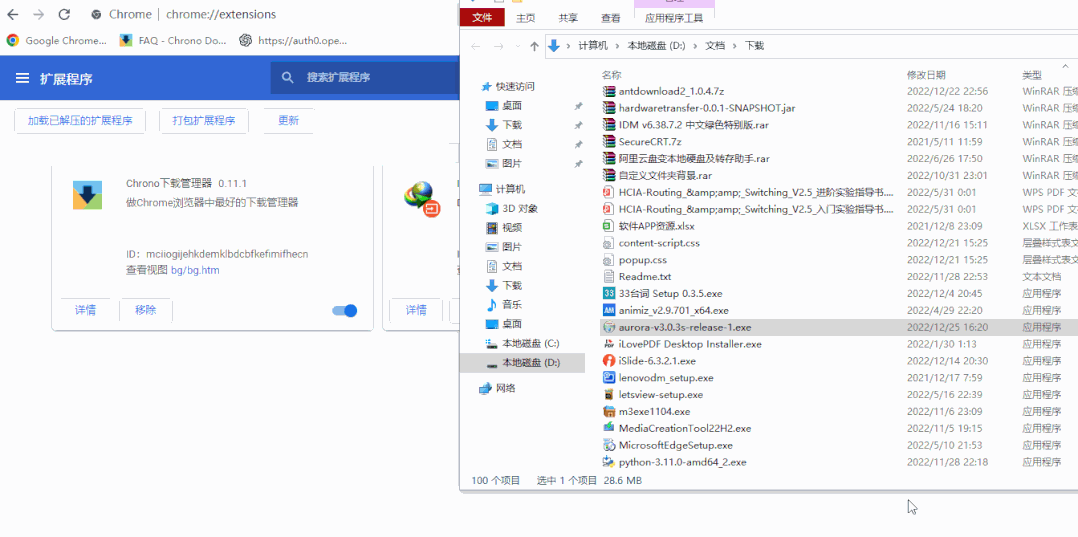Click Chrome forward navigation arrow
The width and height of the screenshot is (1078, 537).
(x=38, y=14)
